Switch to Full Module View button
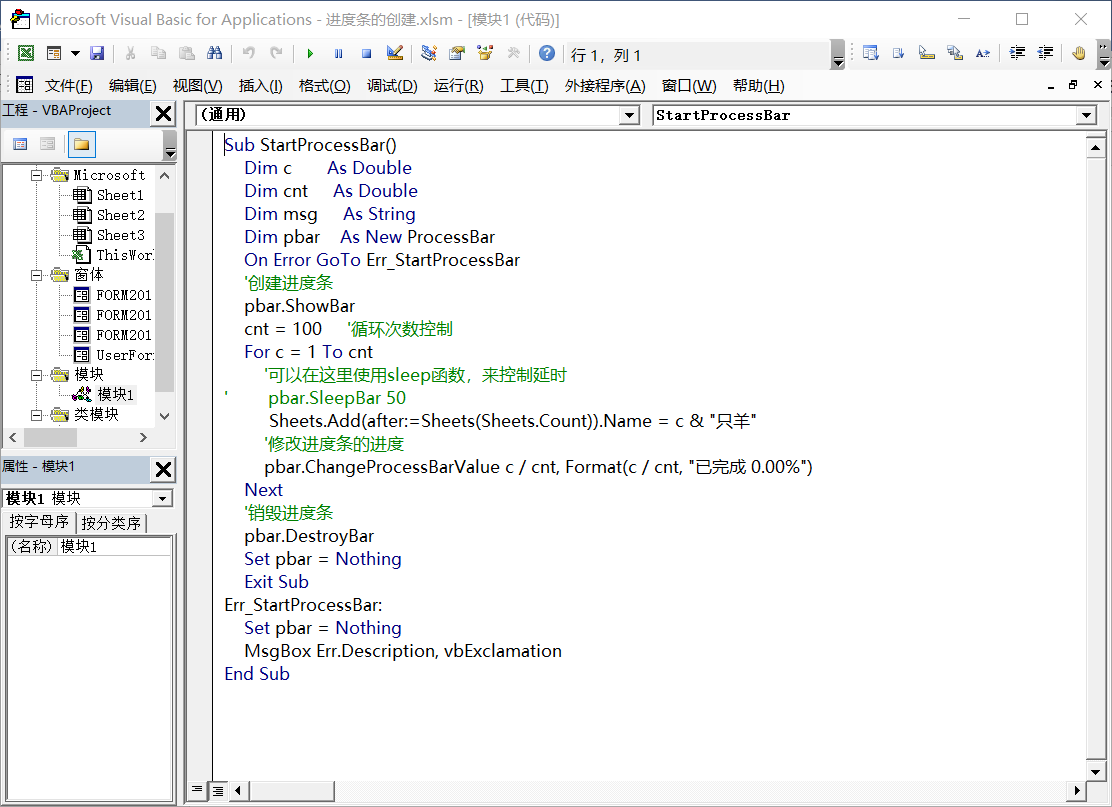 218,791
